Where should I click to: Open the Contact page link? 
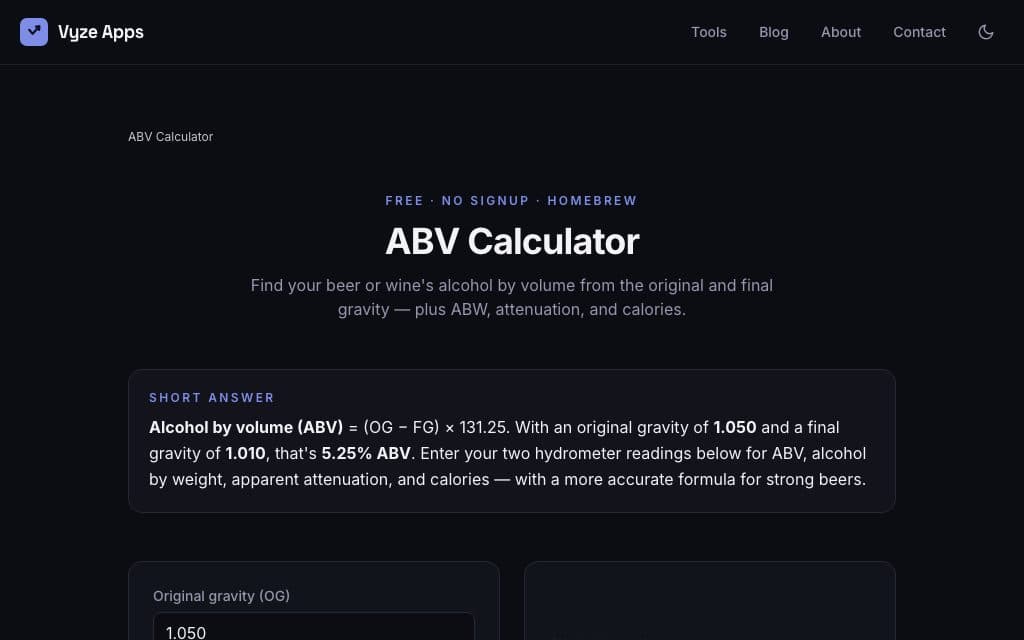(919, 32)
